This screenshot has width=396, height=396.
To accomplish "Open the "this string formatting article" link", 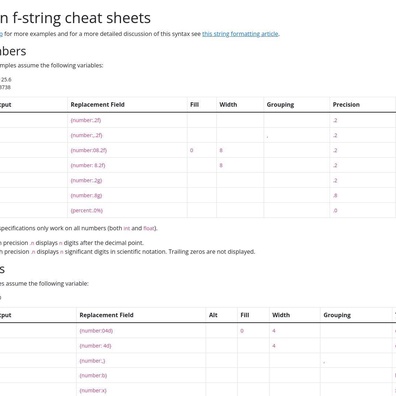I will point(240,34).
